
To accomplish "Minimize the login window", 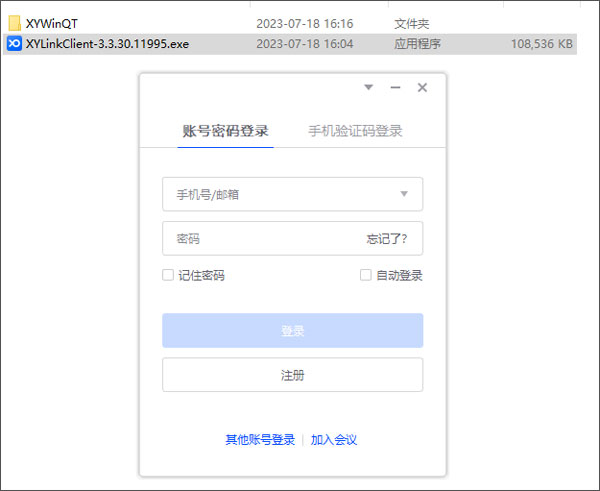I will 395,87.
